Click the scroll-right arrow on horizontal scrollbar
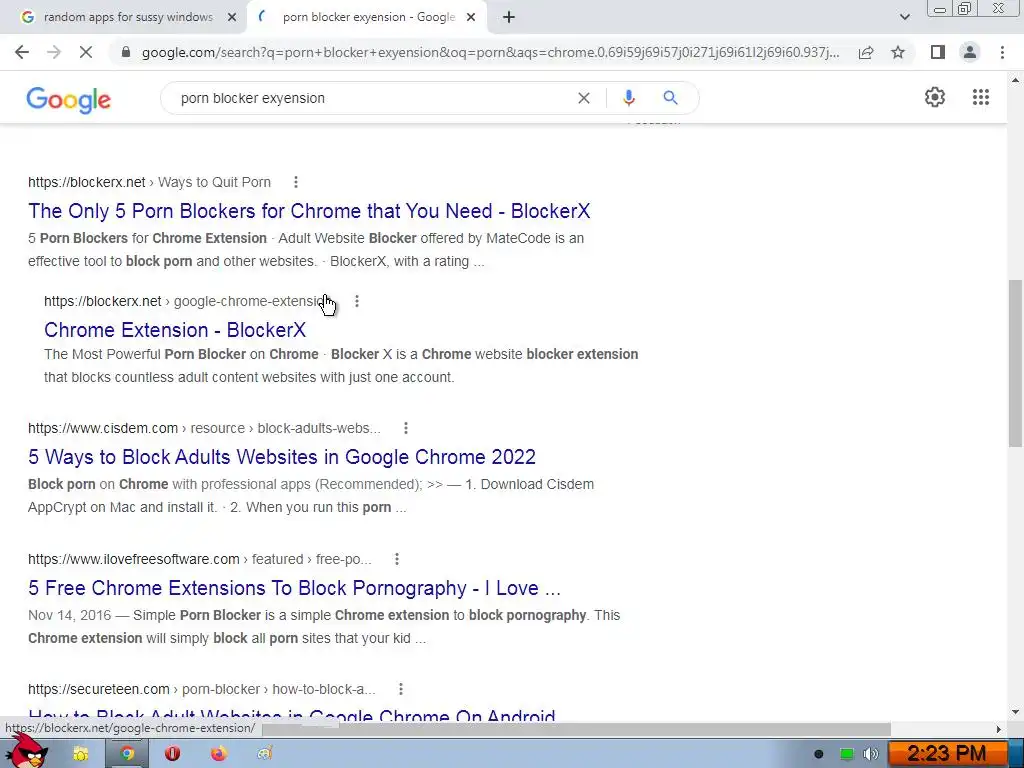This screenshot has height=768, width=1024. click(998, 729)
